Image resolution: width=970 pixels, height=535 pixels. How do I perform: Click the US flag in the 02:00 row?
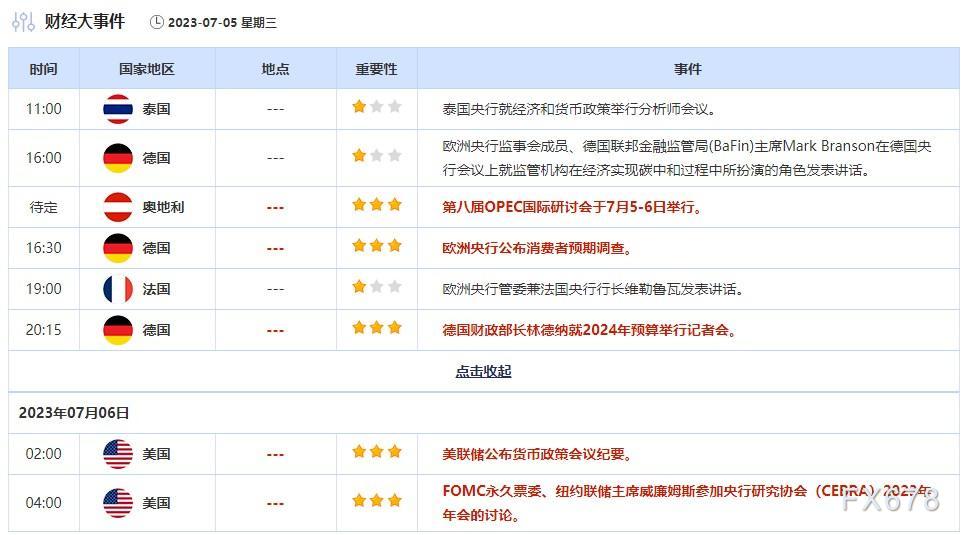(118, 454)
